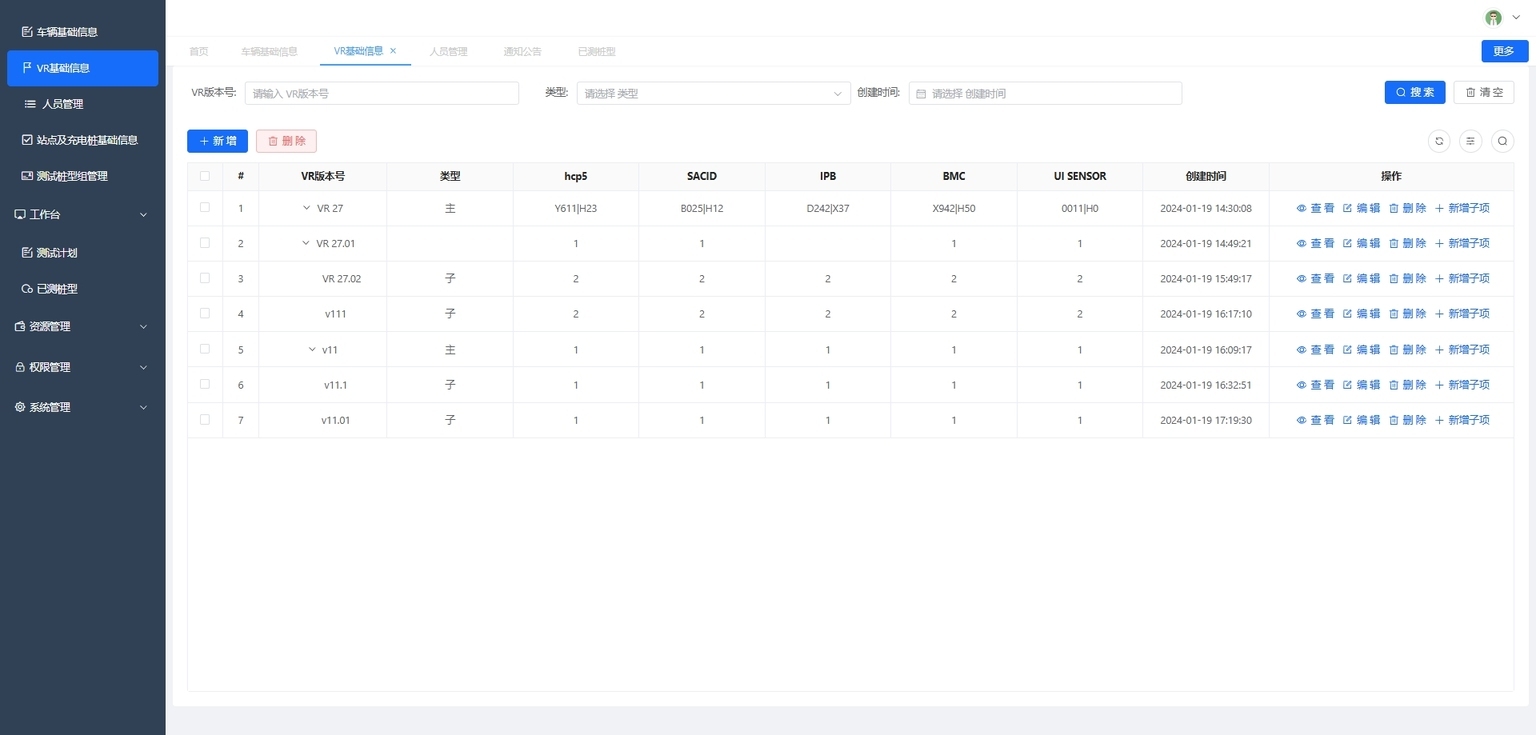Add child item under VR 27.01
The image size is (1536, 735).
tap(1462, 243)
